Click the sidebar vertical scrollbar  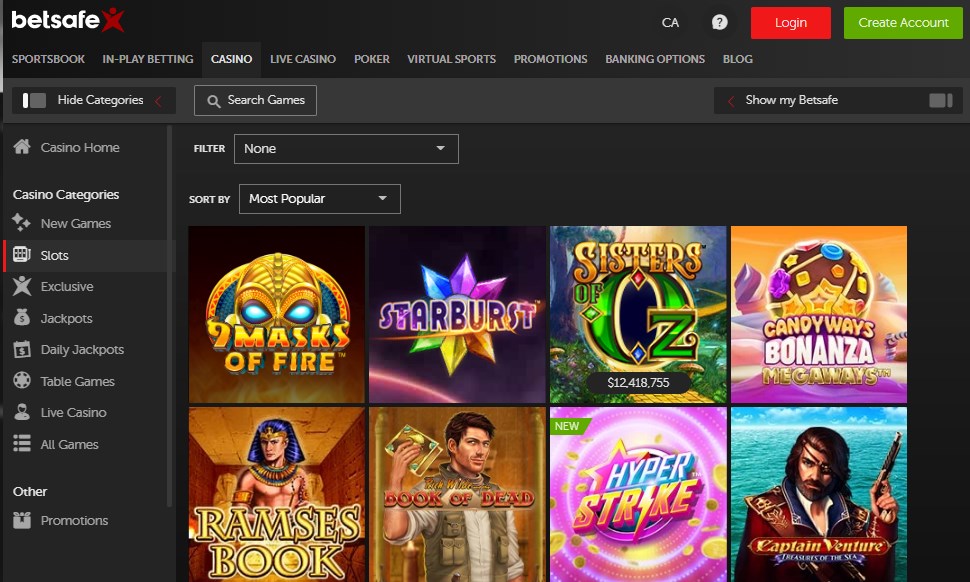point(170,315)
